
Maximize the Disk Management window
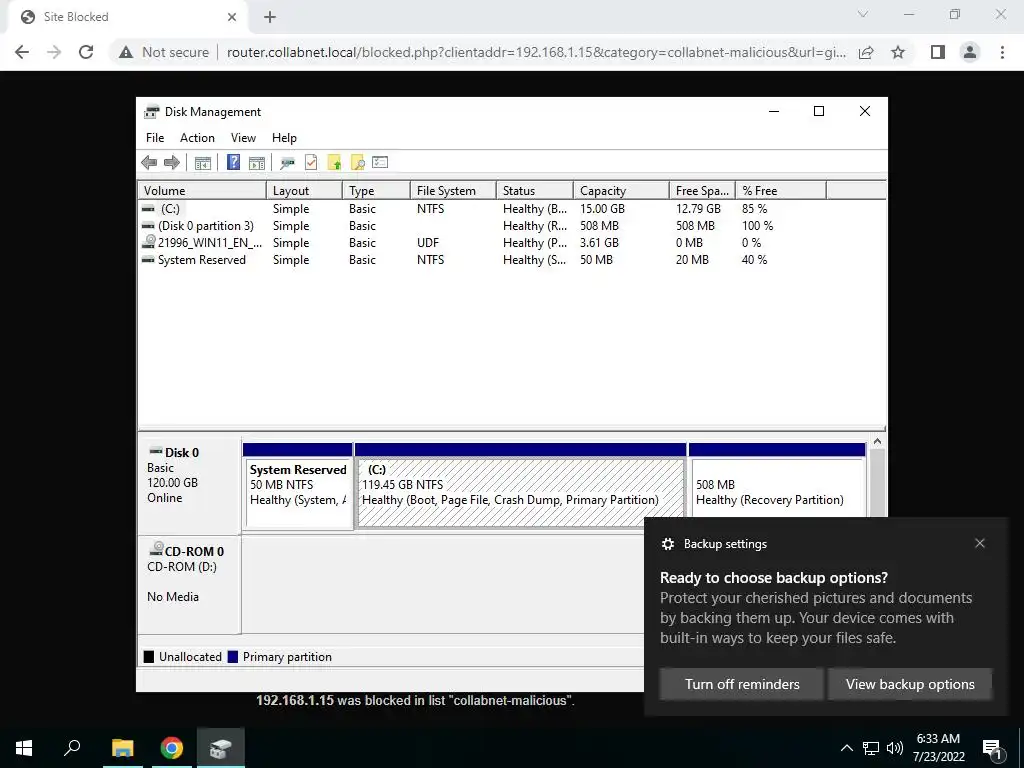[819, 112]
